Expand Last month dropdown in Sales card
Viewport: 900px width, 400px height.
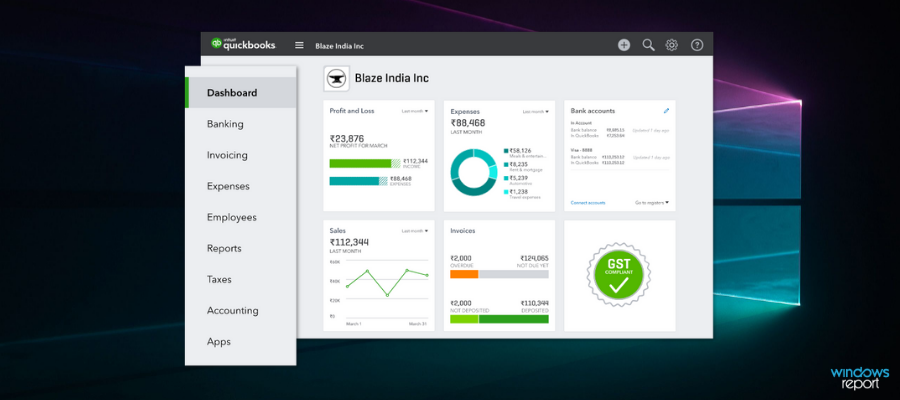tap(414, 231)
